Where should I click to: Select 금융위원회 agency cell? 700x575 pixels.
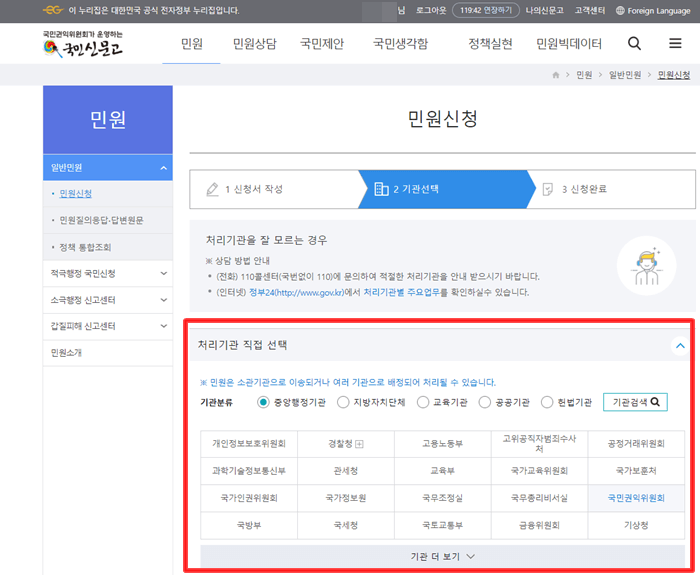(x=539, y=525)
